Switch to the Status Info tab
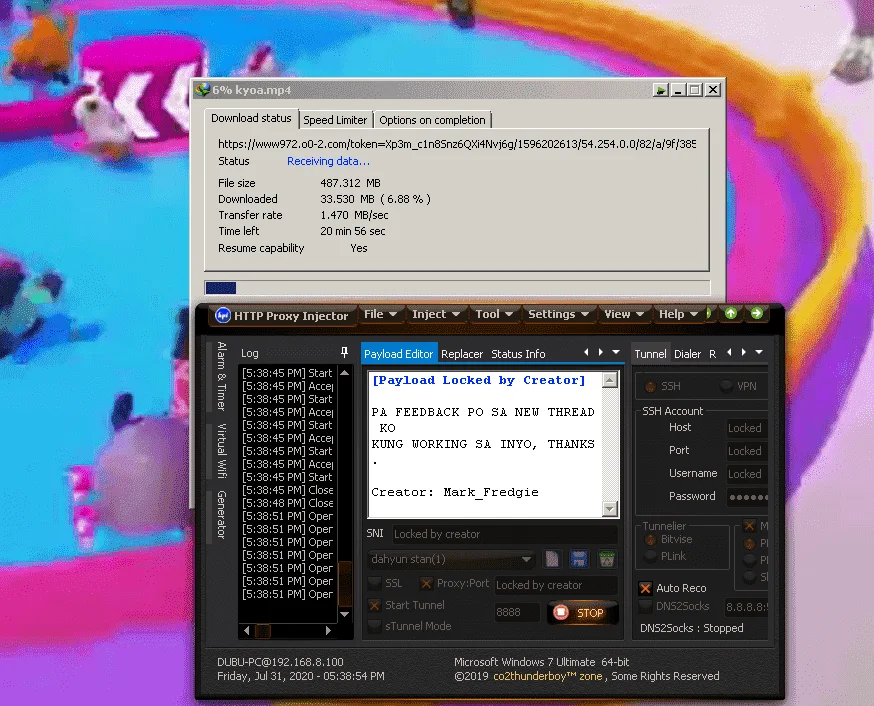Screen dimensions: 874x706 pos(518,354)
